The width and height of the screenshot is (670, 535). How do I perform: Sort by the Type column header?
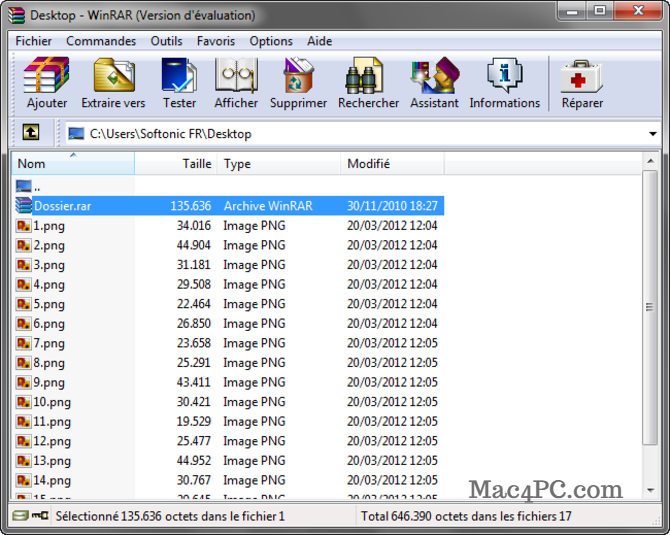(279, 164)
